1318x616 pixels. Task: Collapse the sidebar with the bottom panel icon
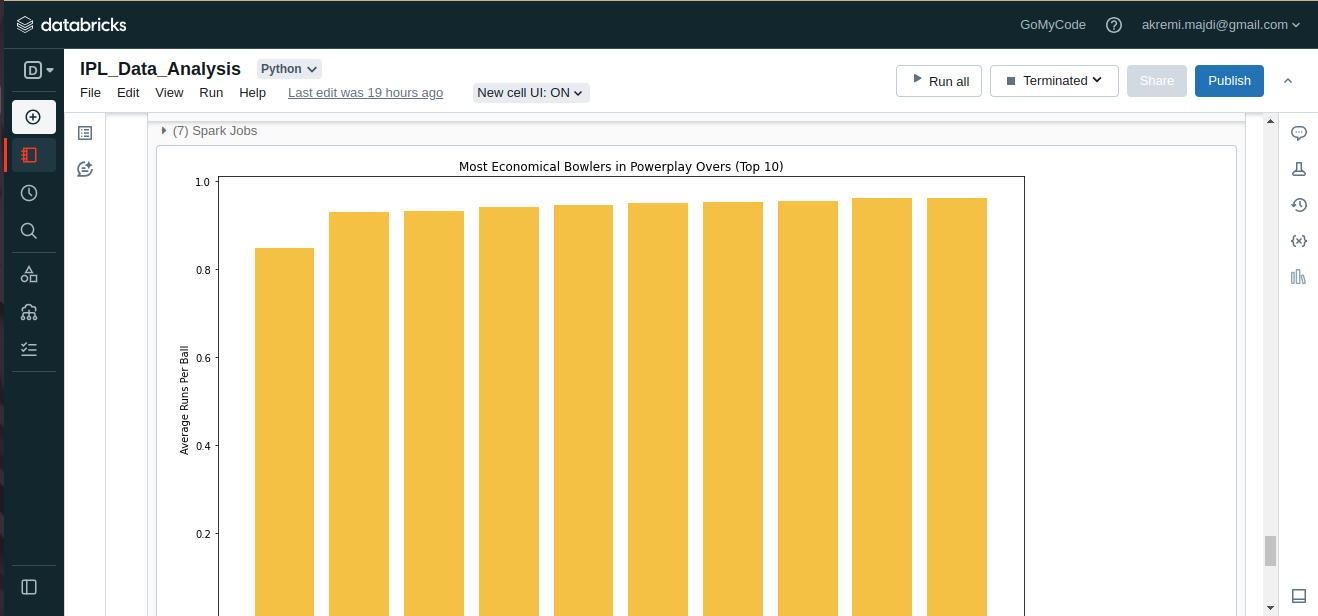click(x=29, y=587)
